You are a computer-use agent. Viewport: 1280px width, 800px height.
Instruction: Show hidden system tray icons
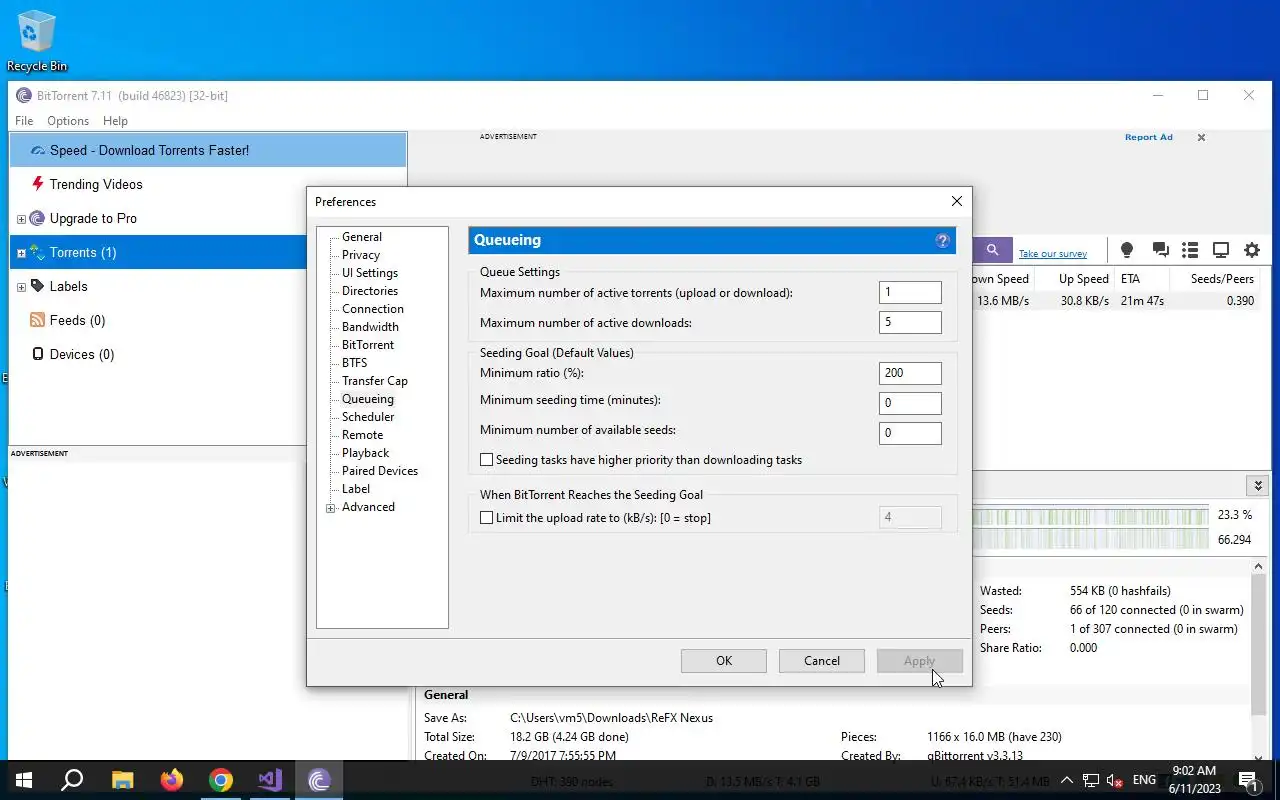click(x=1066, y=780)
